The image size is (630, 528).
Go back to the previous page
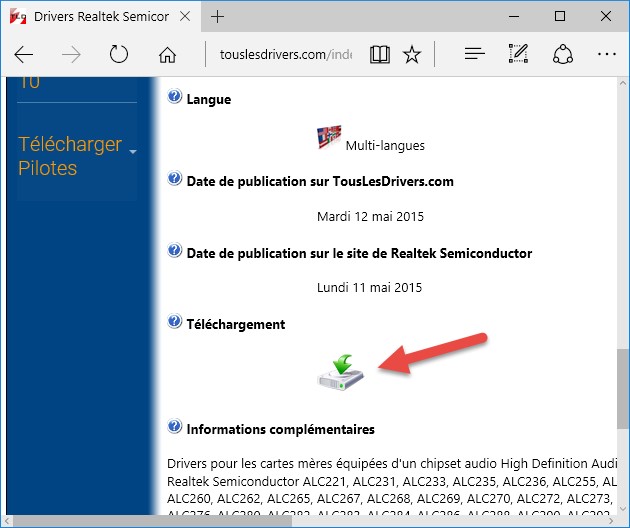25,55
